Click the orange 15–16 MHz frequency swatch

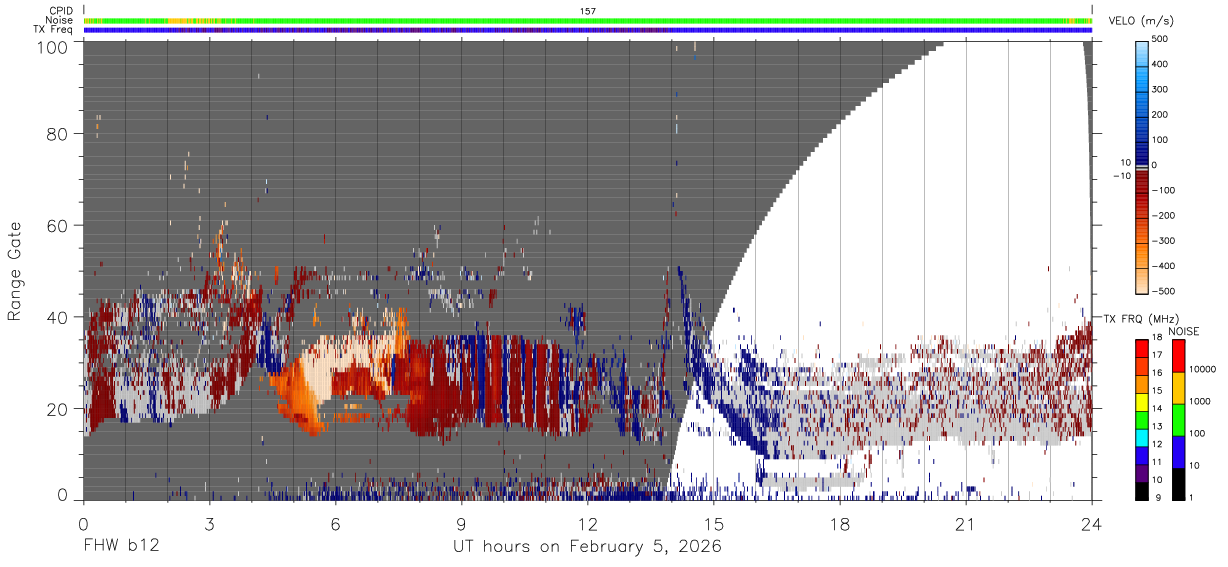1142,385
